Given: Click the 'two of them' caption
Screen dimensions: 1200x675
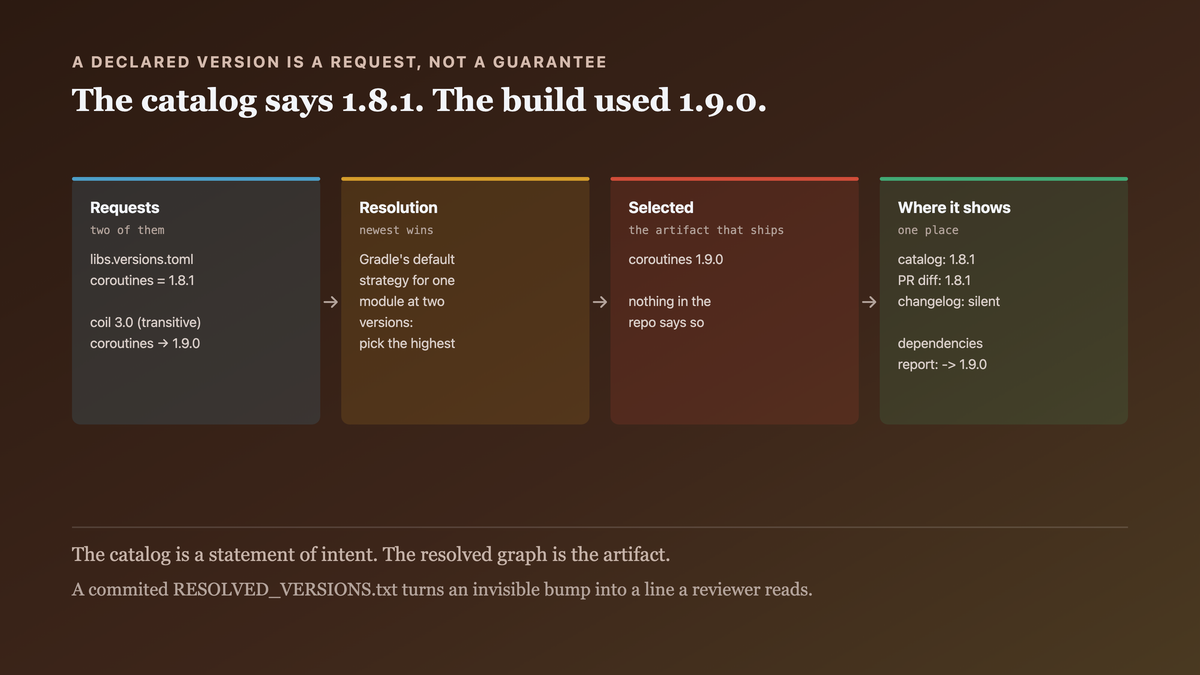Looking at the screenshot, I should [x=127, y=230].
